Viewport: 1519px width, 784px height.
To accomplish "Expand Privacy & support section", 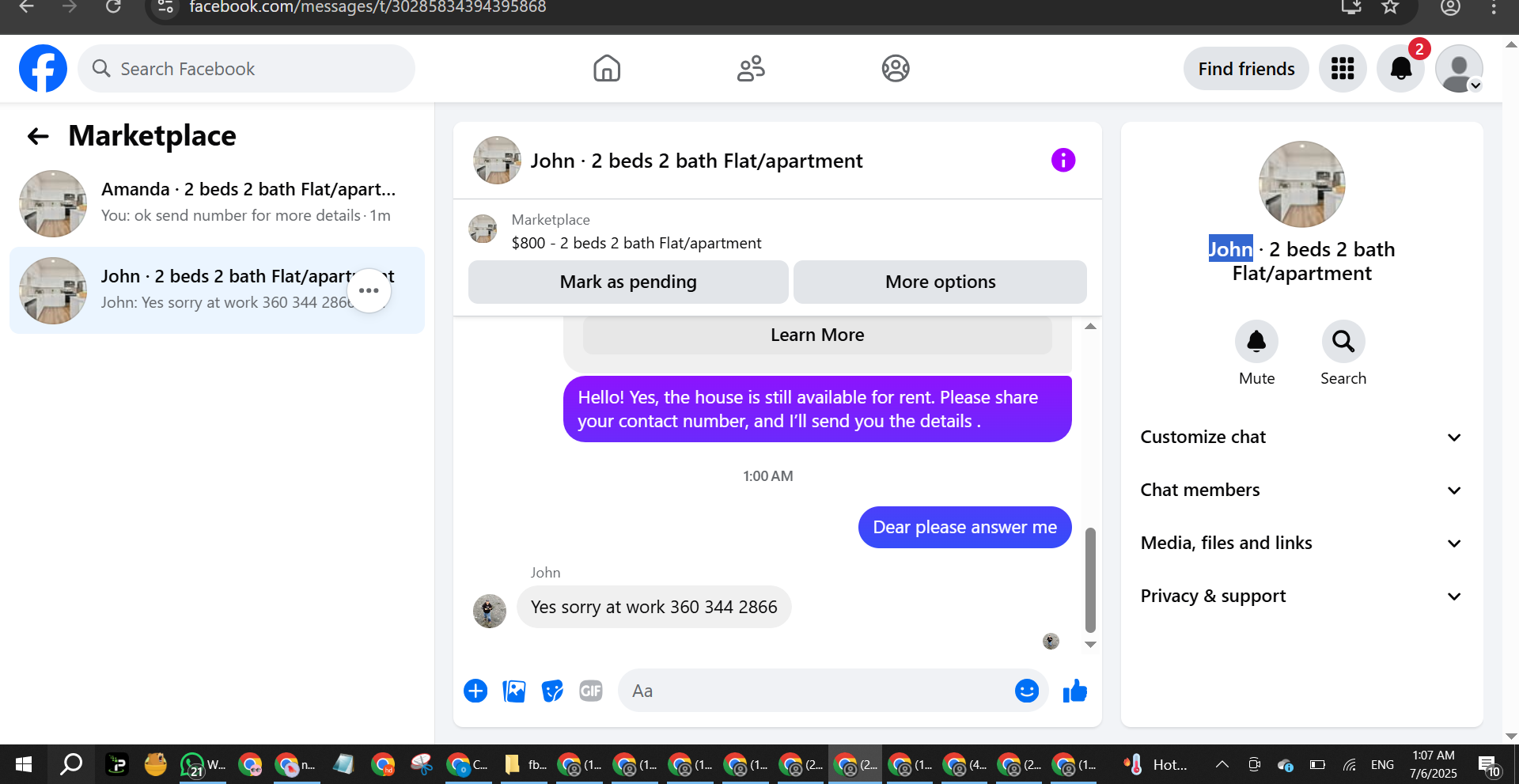I will pyautogui.click(x=1301, y=596).
